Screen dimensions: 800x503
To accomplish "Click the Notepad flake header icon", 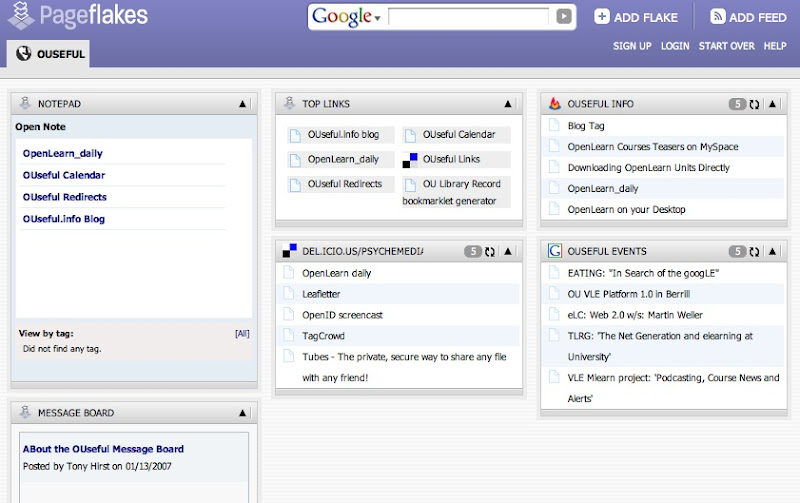I will pos(24,104).
